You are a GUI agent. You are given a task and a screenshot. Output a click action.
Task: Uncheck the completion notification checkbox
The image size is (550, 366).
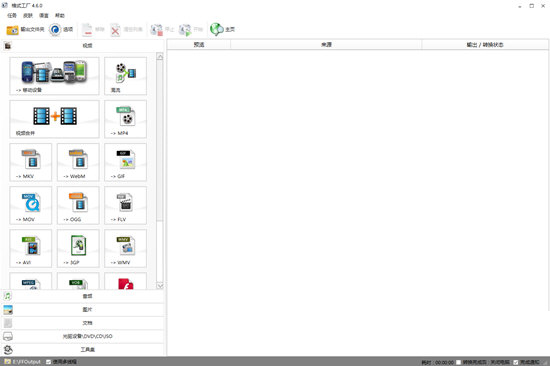click(516, 362)
